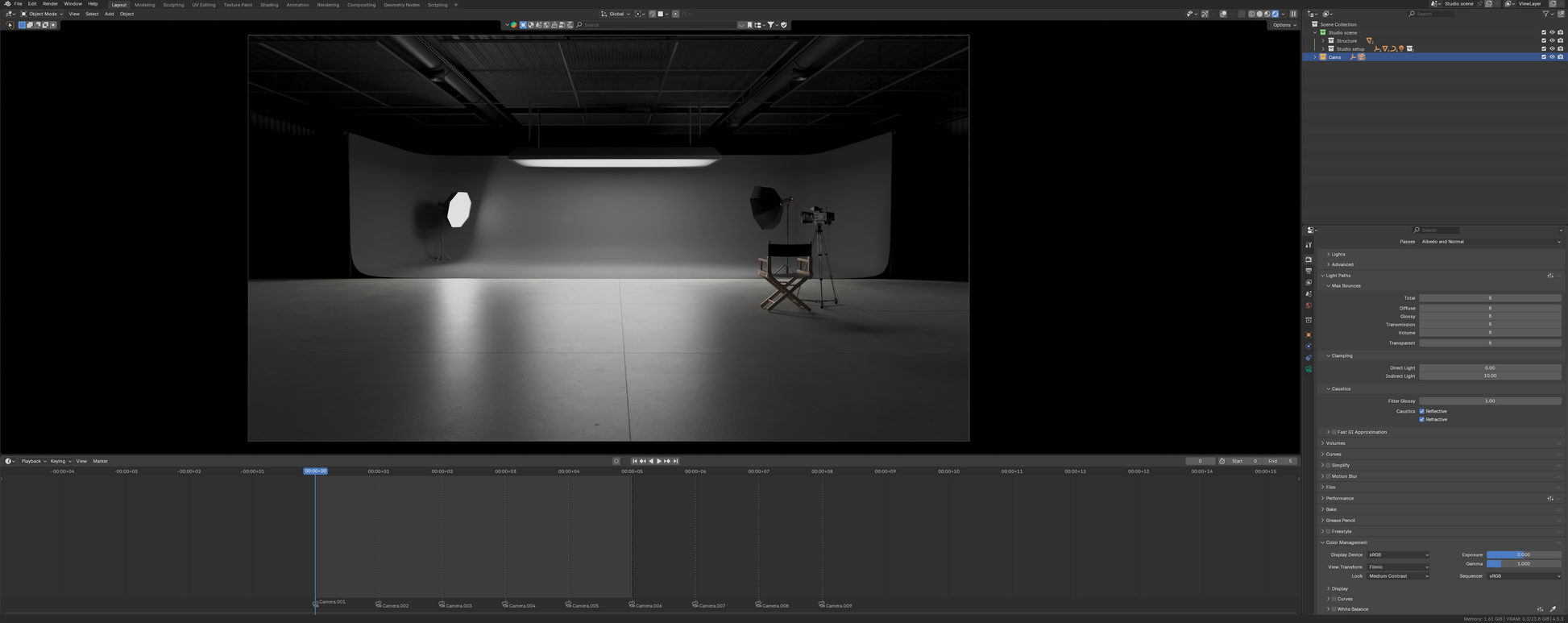Expand the Structure collection in the outliner

tap(1323, 41)
